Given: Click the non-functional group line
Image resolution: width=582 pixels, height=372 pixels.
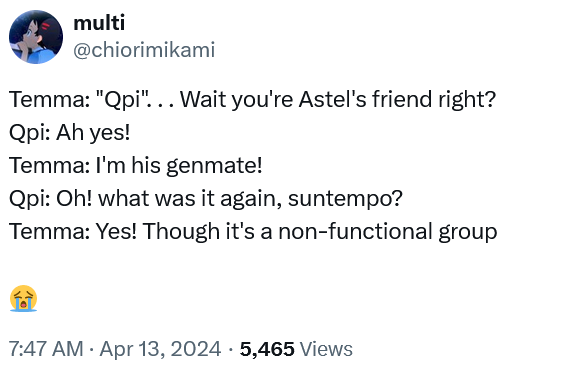Looking at the screenshot, I should pos(253,232).
